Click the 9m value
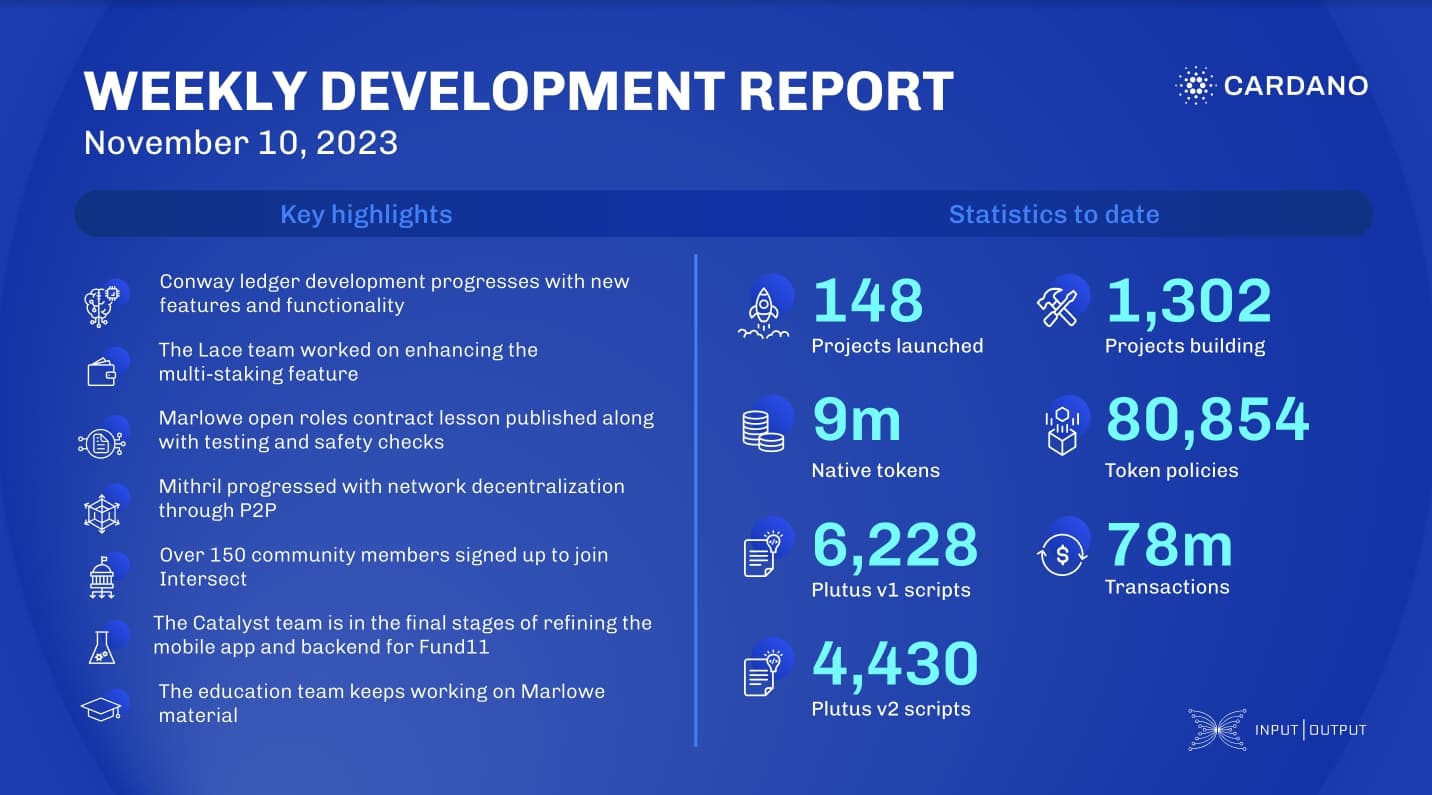Image resolution: width=1432 pixels, height=795 pixels. 857,420
